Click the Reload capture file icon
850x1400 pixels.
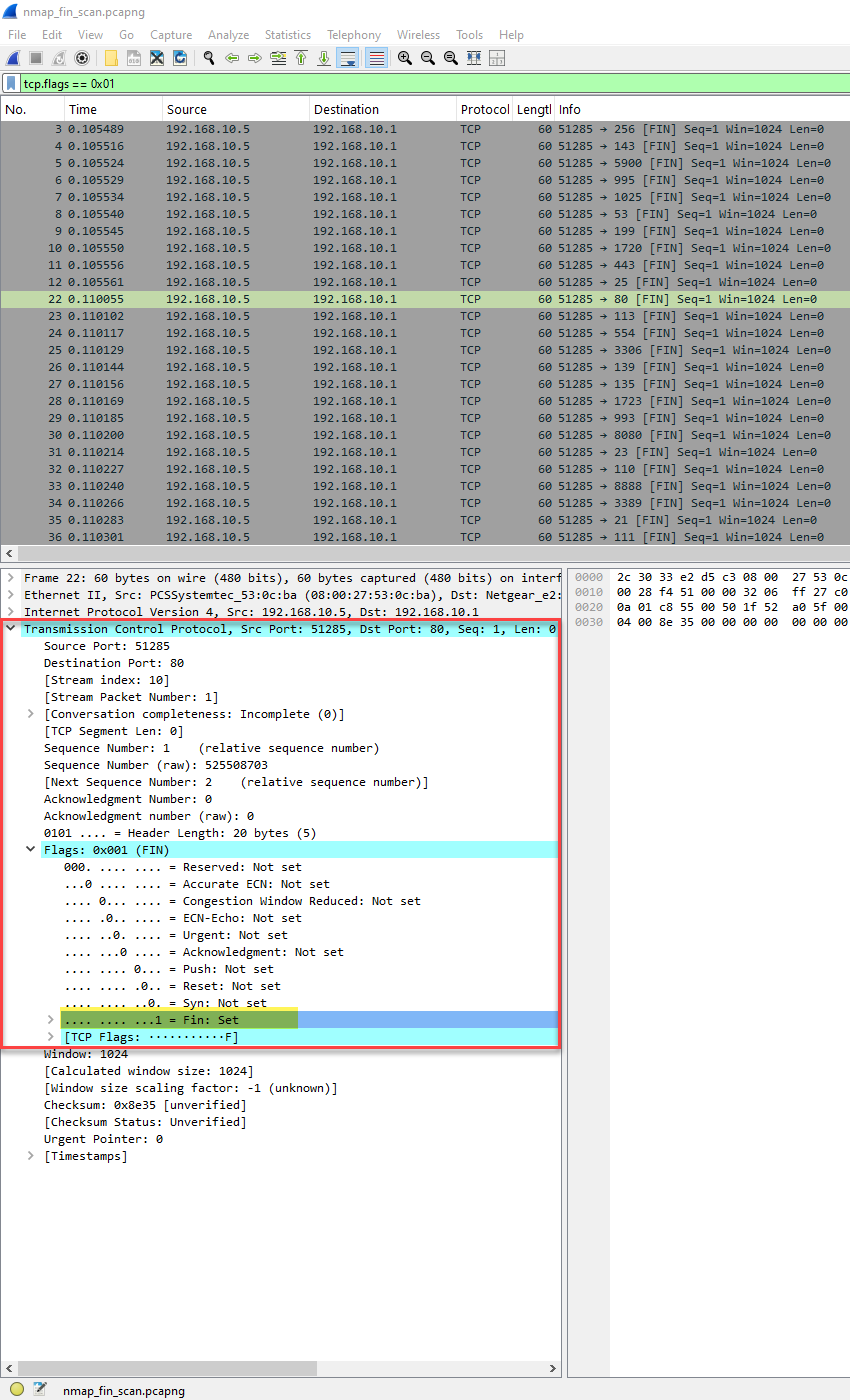click(181, 57)
